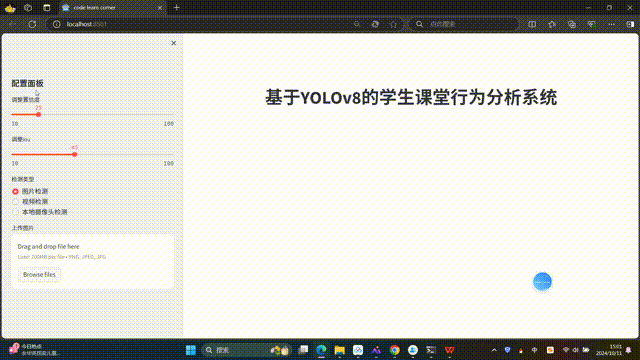Open the browser favorites toolbar icon
This screenshot has height=360, width=640.
[x=552, y=24]
